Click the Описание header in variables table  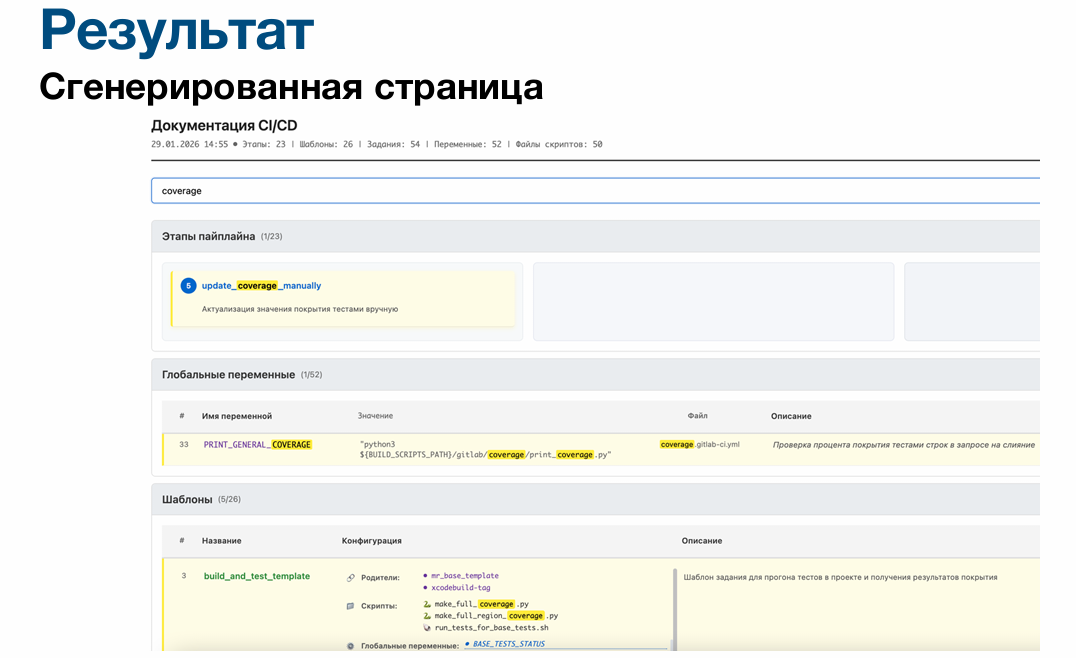[x=791, y=416]
